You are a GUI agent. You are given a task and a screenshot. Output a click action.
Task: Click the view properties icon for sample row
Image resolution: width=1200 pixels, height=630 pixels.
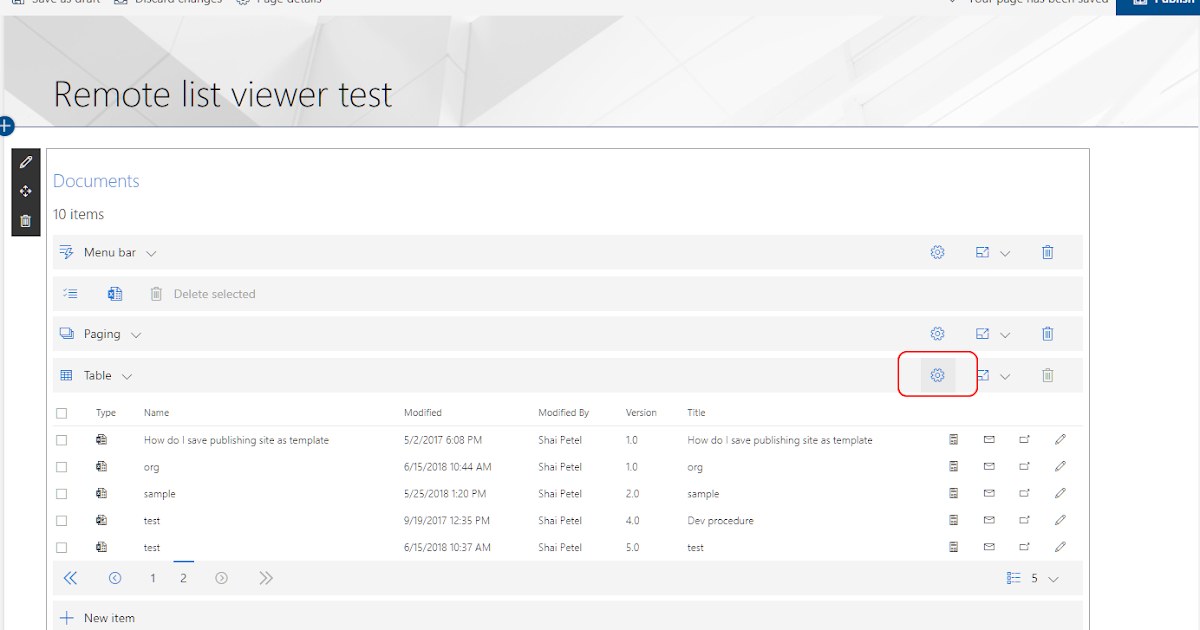953,493
